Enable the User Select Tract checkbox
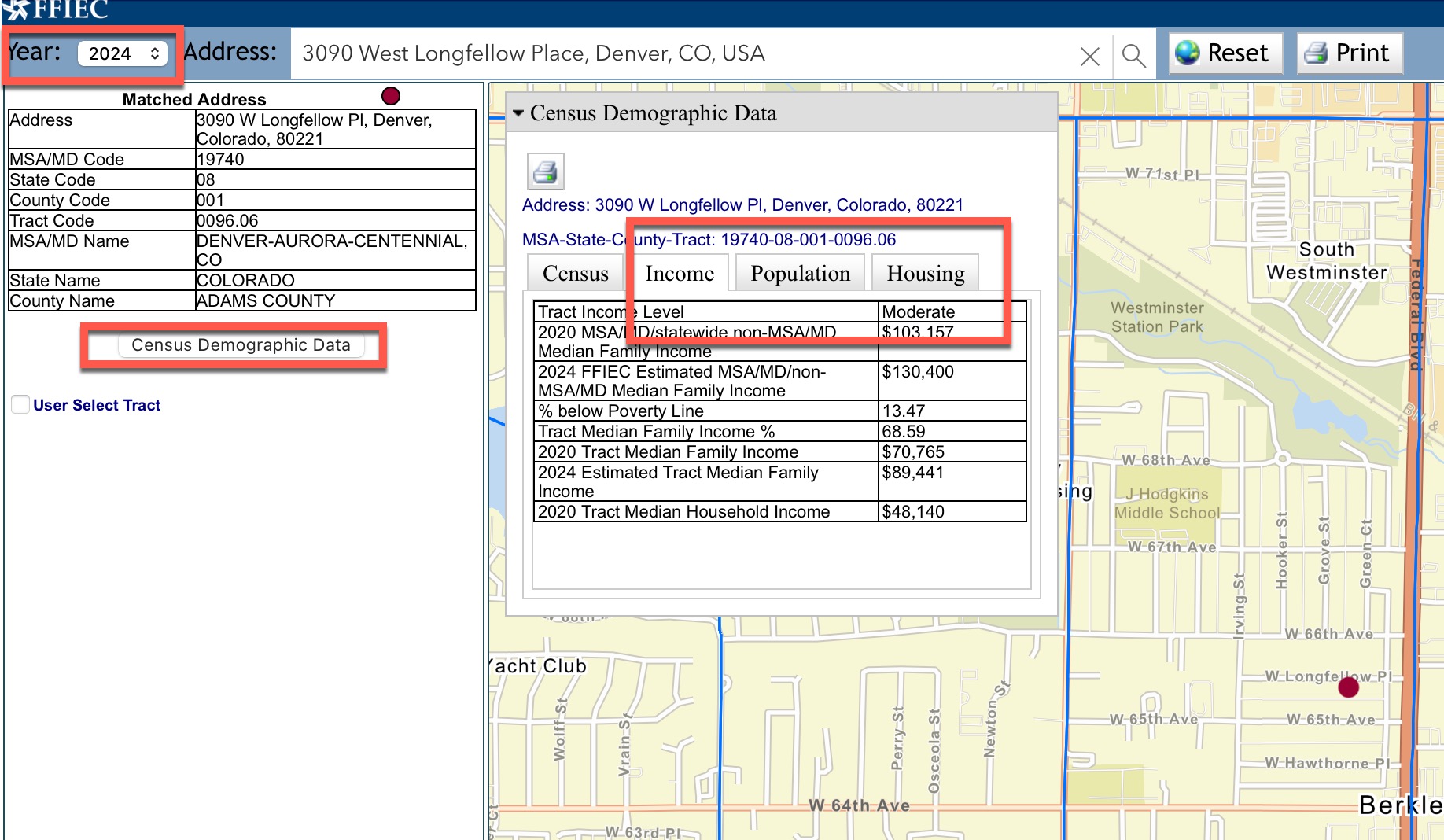Screen dimensions: 1444x840 [20, 405]
